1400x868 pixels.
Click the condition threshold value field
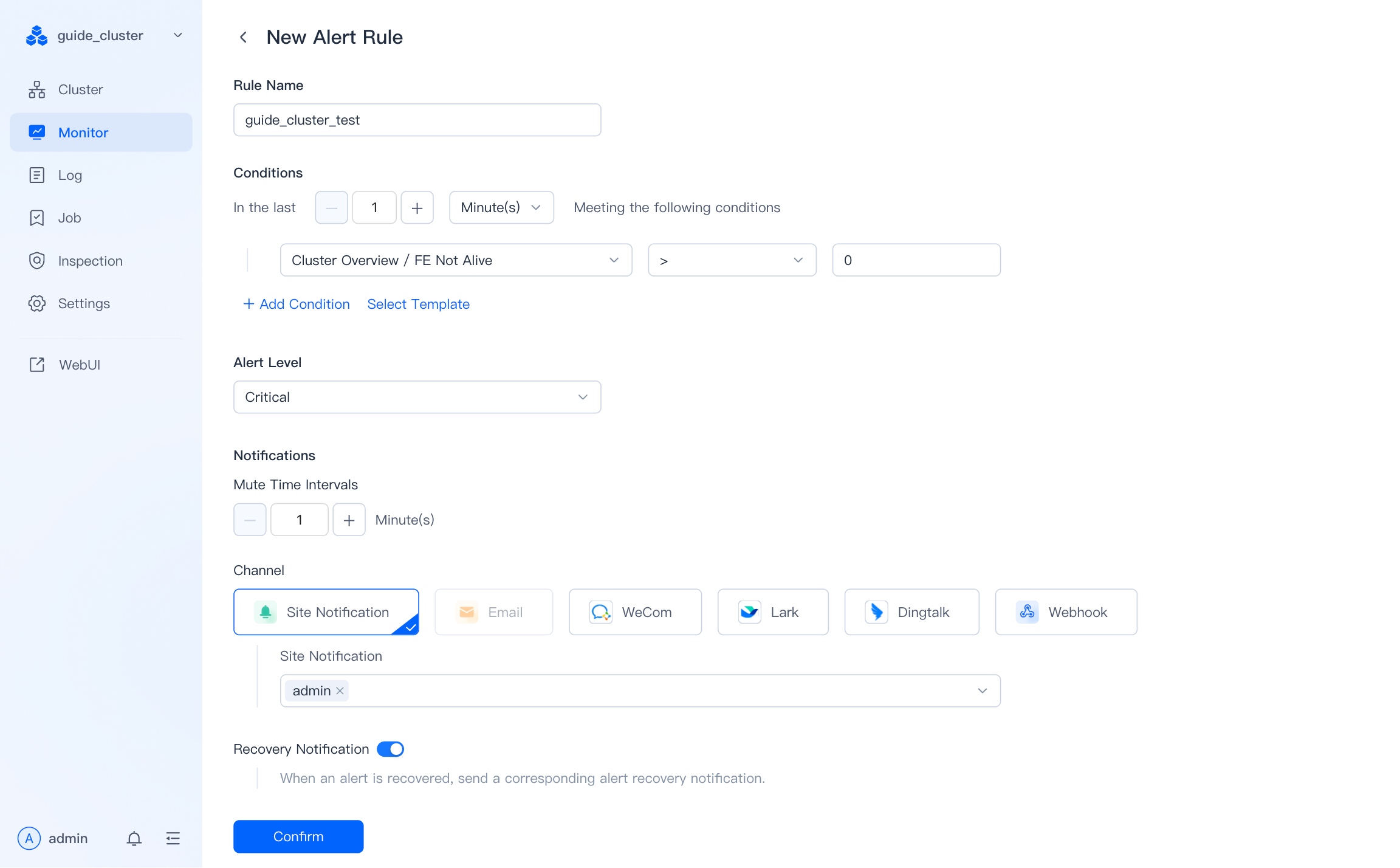pos(916,260)
